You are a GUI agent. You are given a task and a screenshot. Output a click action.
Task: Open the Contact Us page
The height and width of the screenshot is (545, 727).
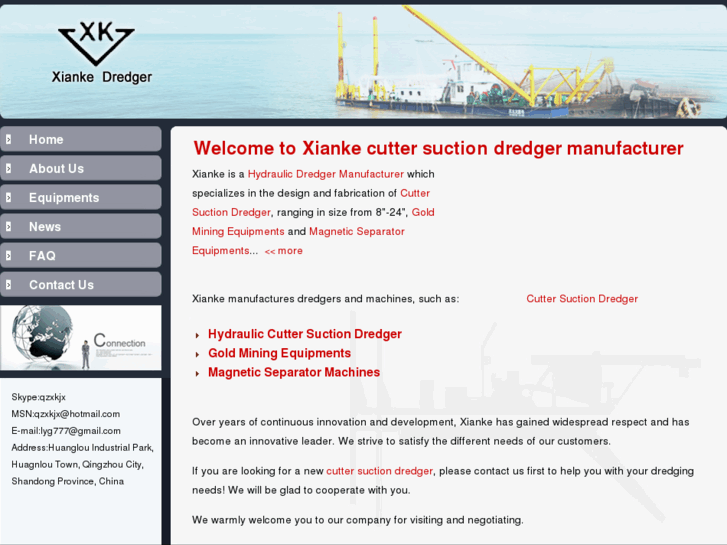pyautogui.click(x=61, y=285)
